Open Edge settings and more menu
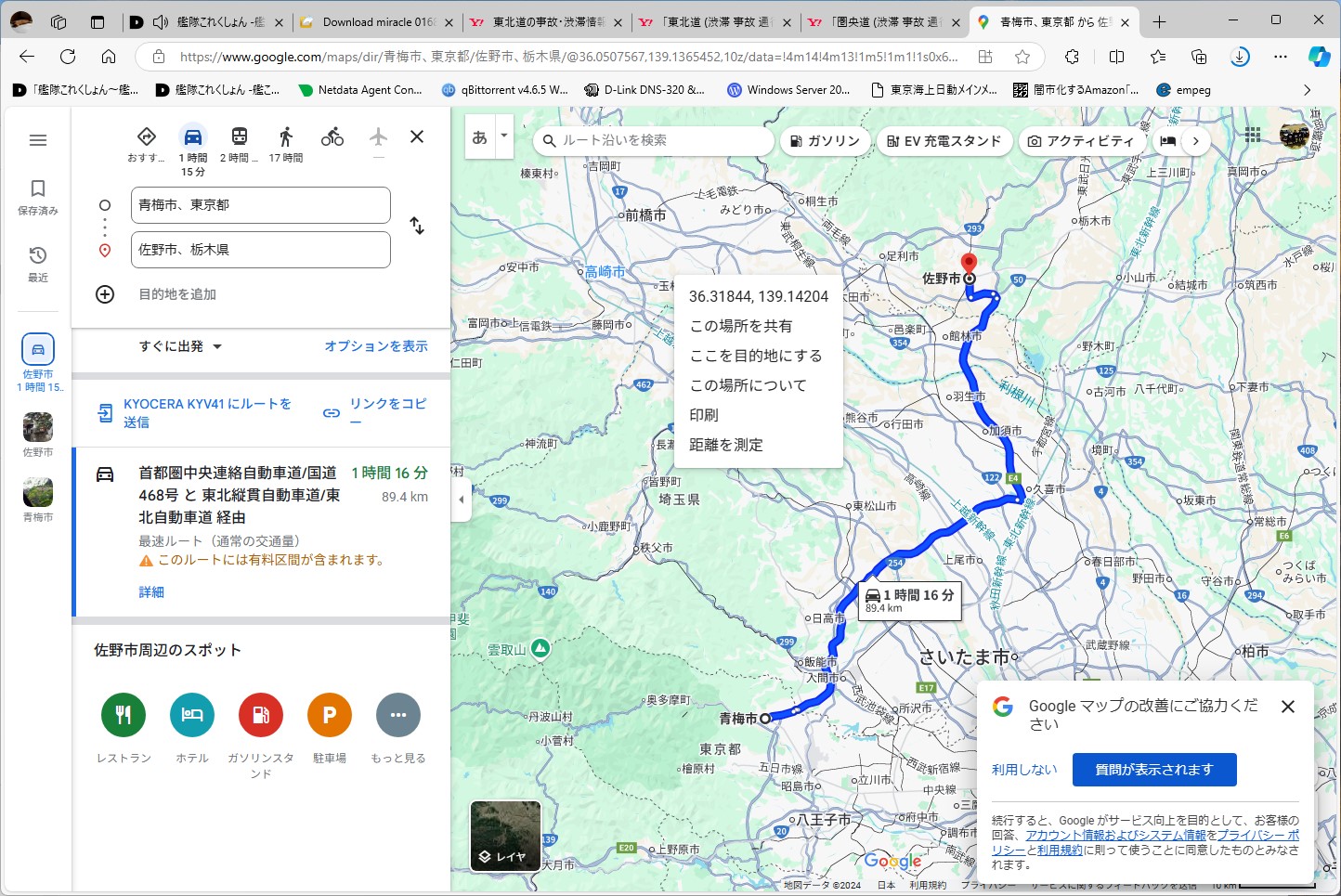 pos(1281,57)
